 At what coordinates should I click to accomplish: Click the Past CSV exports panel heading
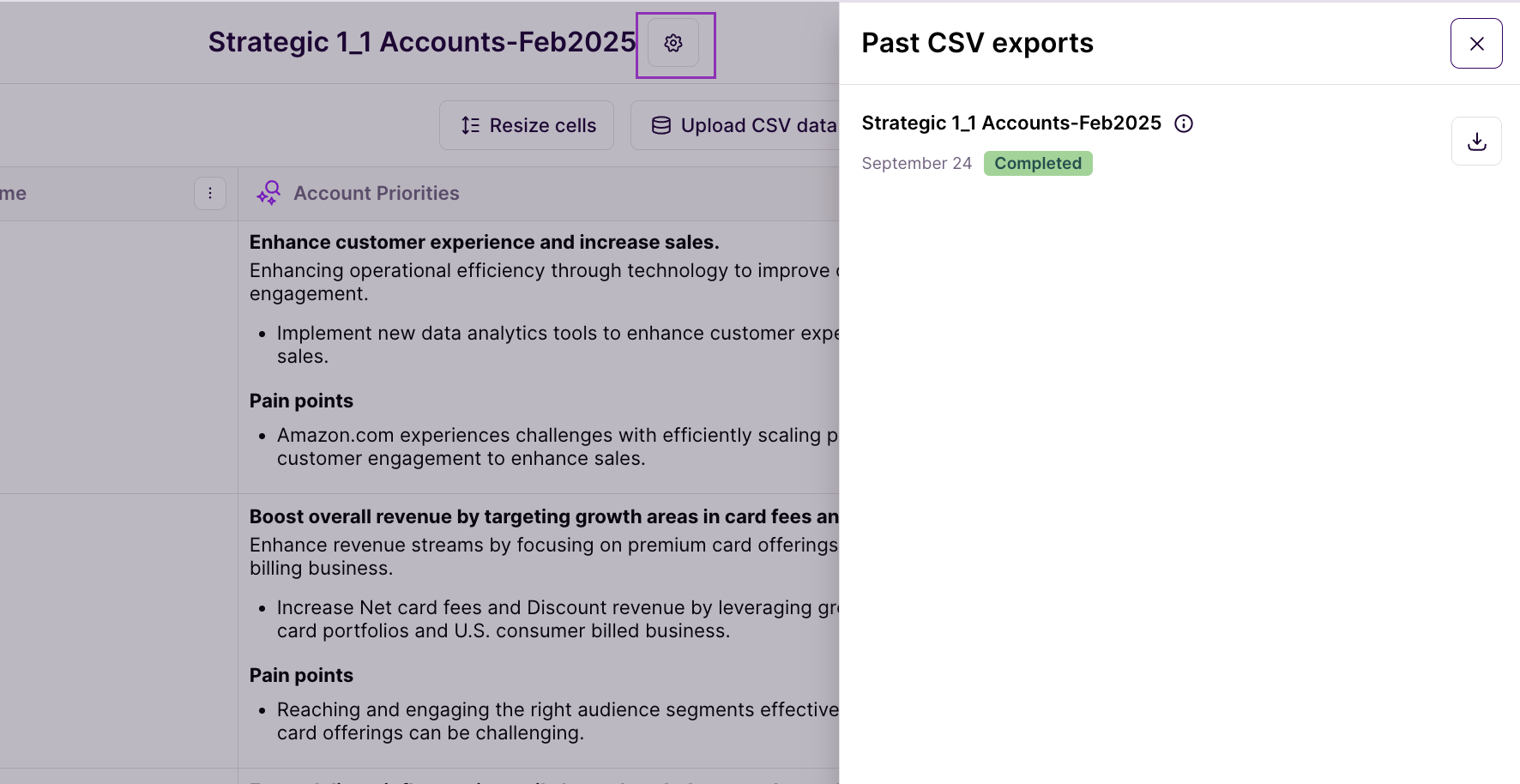coord(977,43)
